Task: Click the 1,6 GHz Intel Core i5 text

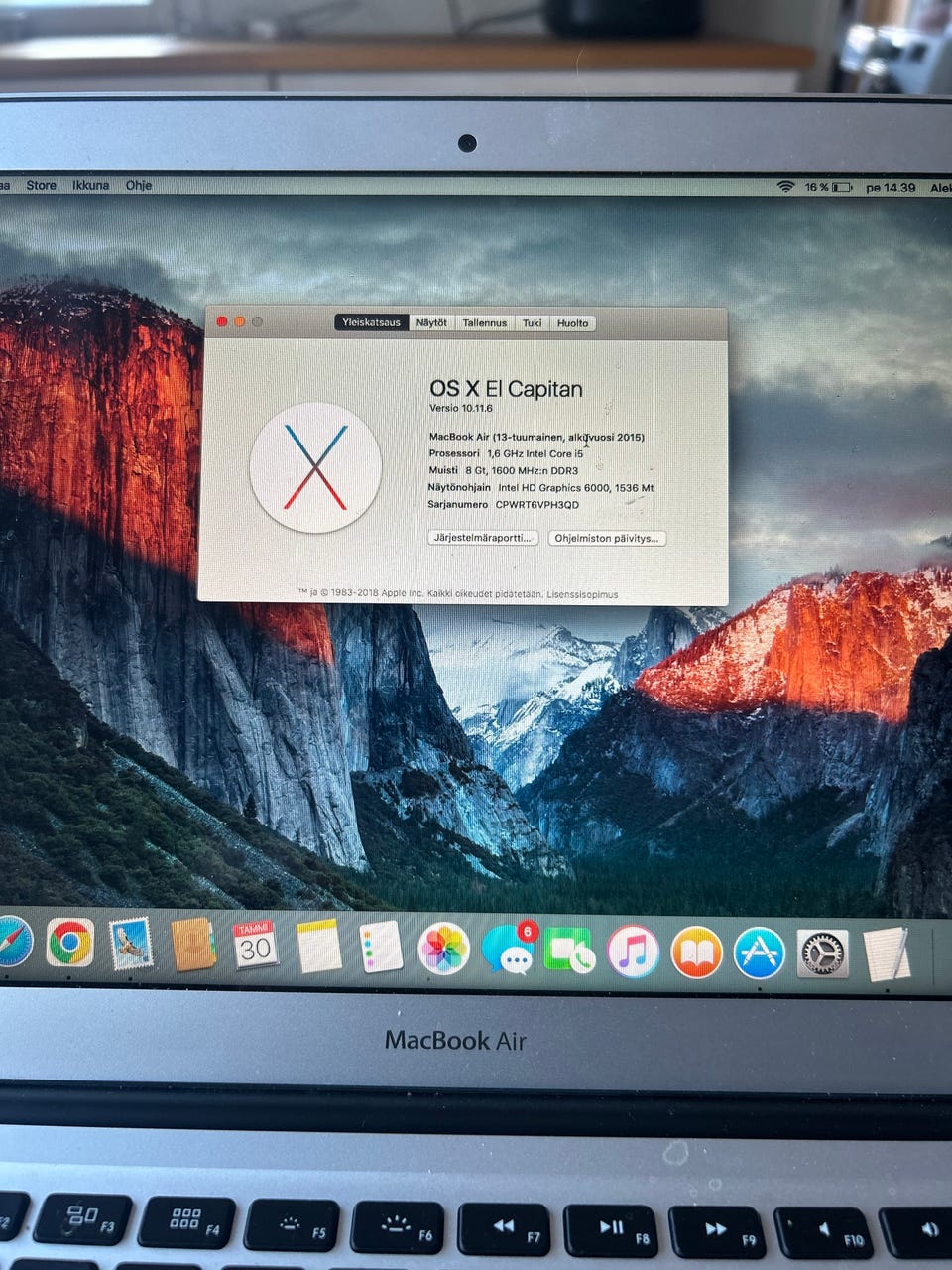Action: [x=535, y=453]
